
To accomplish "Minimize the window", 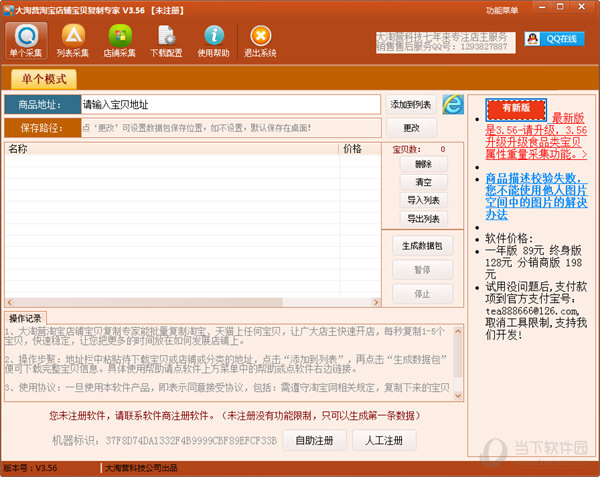I will 542,7.
